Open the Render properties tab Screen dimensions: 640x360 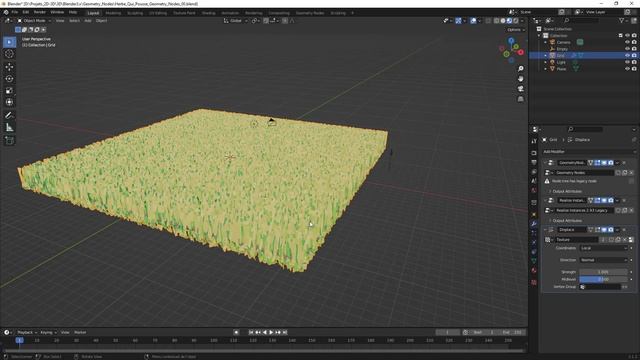(534, 153)
